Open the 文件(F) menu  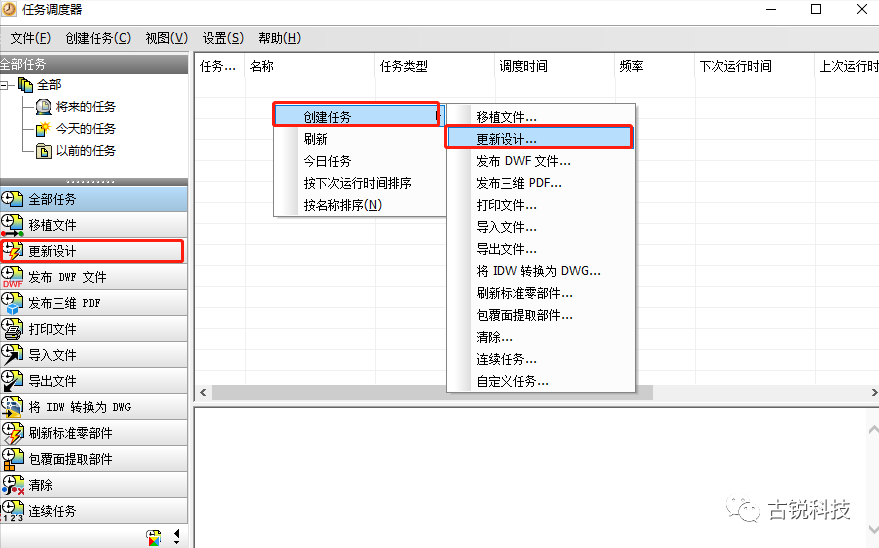tap(31, 38)
